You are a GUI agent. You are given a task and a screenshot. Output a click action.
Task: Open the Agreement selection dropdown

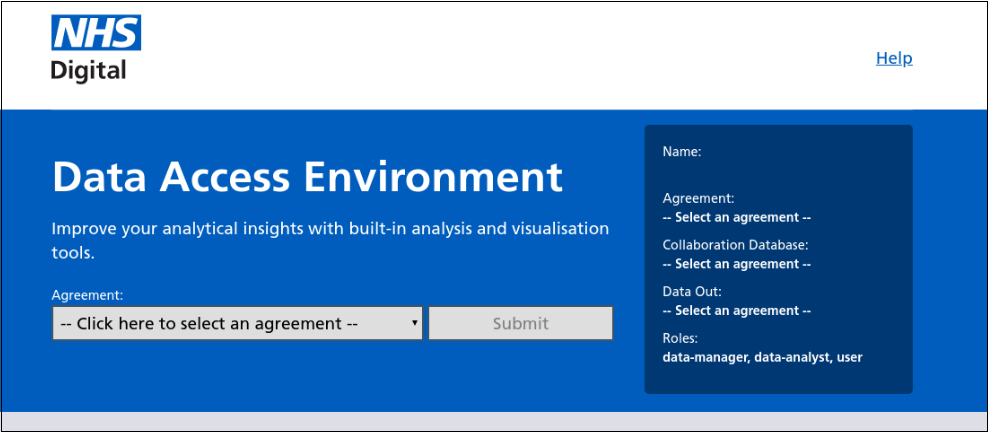pyautogui.click(x=238, y=324)
